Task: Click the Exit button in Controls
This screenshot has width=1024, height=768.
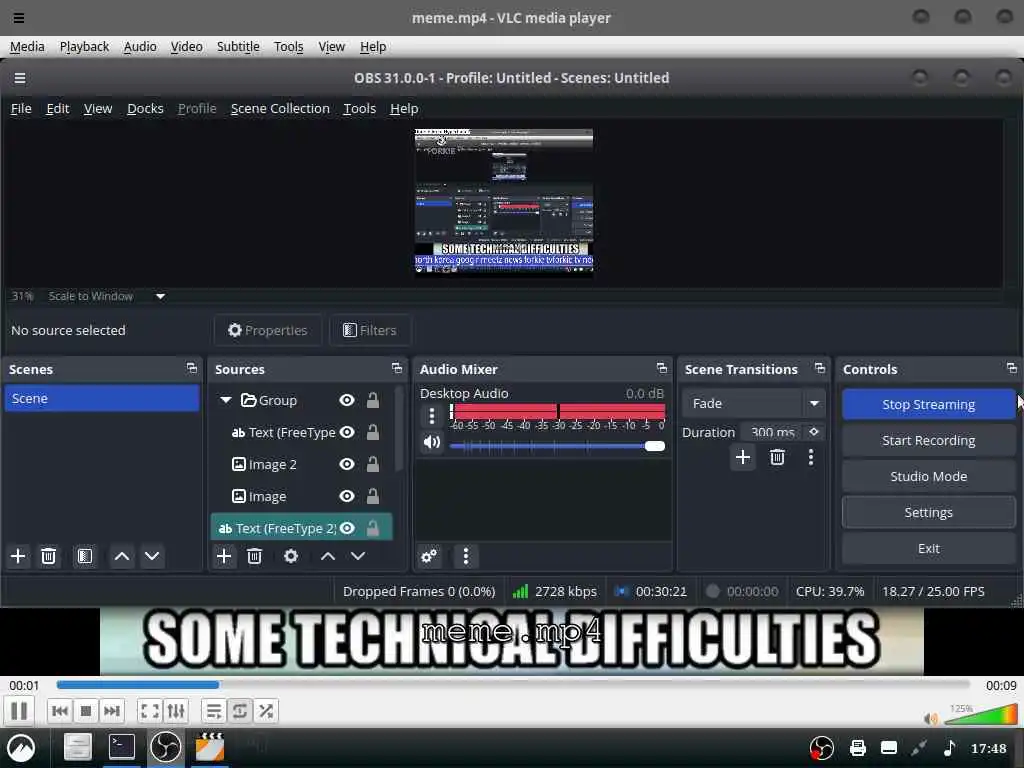Action: [x=928, y=549]
